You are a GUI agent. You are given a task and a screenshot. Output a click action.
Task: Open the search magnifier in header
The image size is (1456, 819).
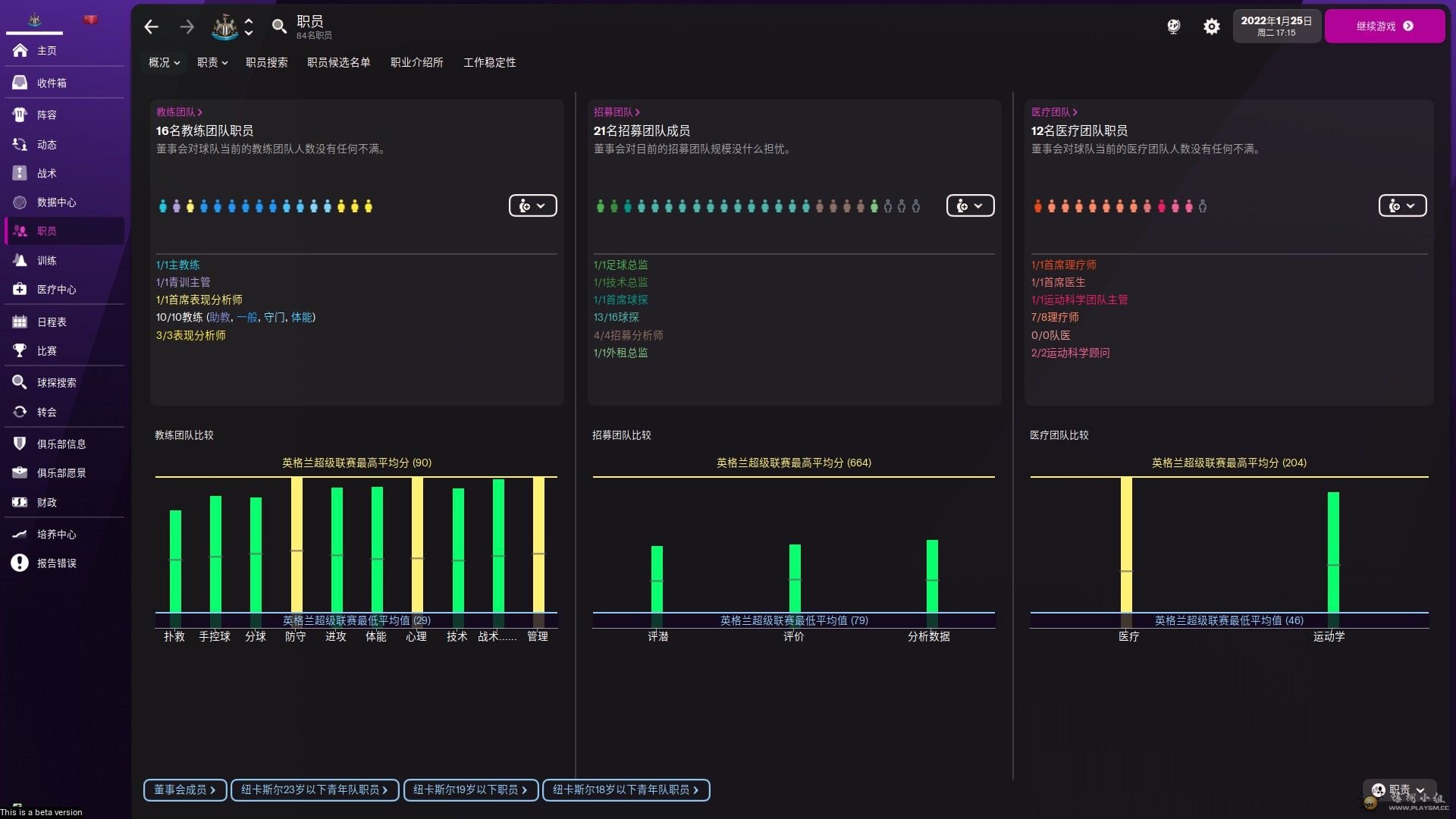click(279, 27)
